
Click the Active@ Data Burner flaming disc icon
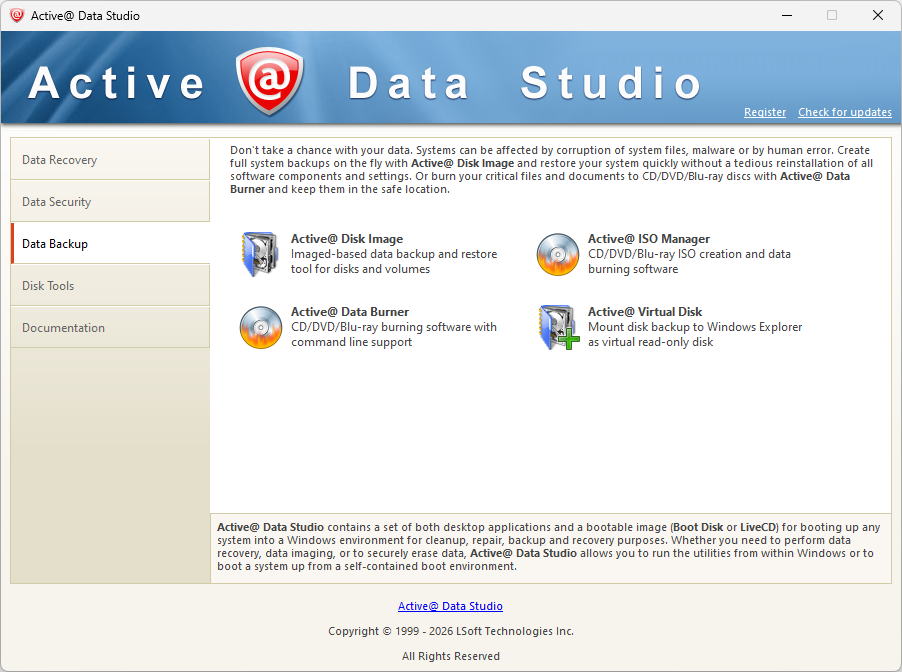pos(261,327)
